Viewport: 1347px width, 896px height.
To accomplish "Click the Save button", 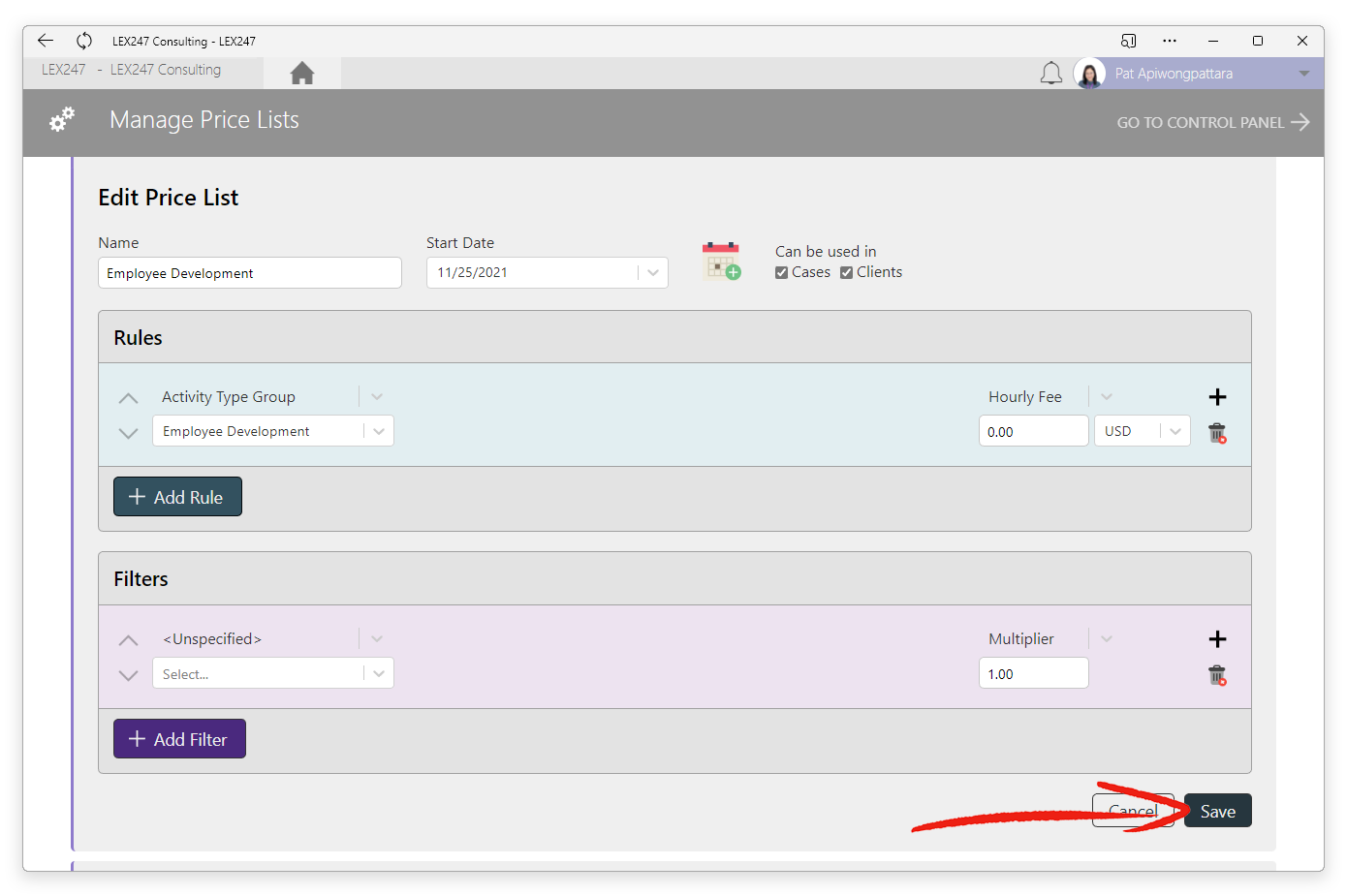I will pos(1218,811).
